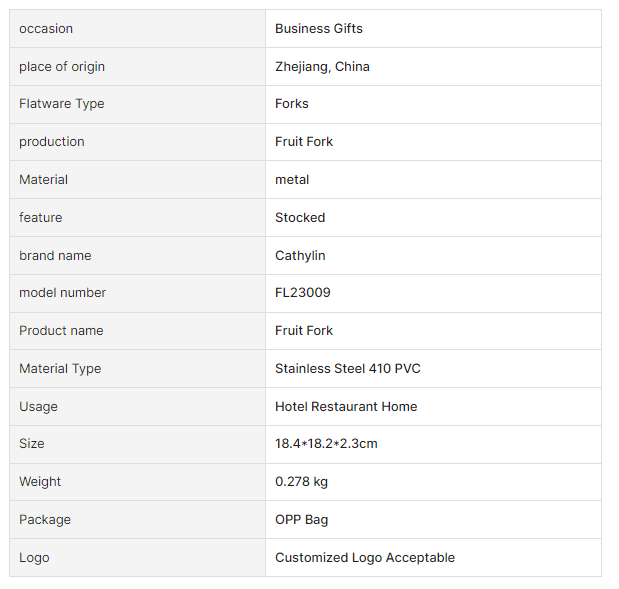Select the 'metal' value text
Viewport: 619px width, 589px height.
tap(292, 180)
